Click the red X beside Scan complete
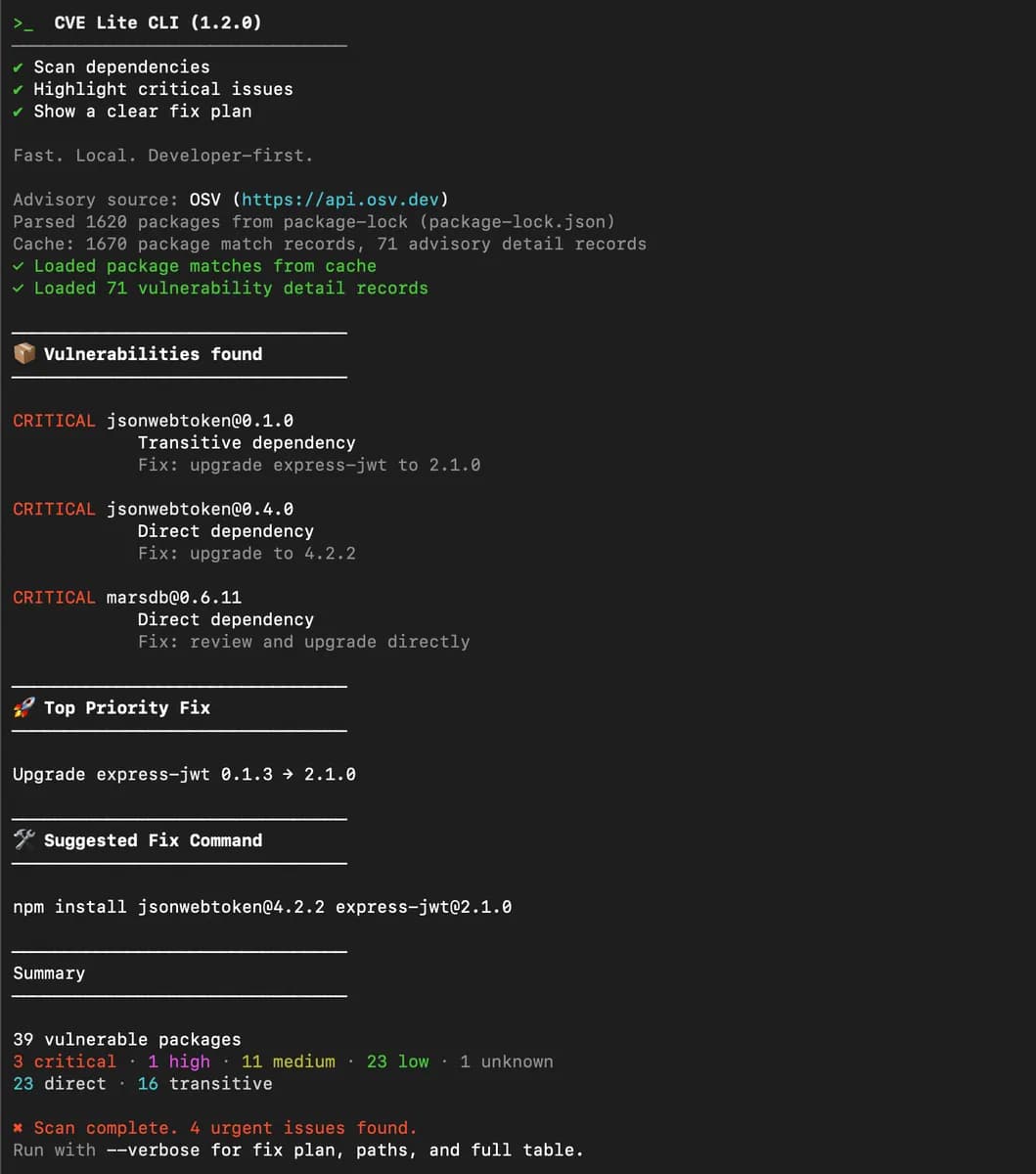 point(19,1128)
